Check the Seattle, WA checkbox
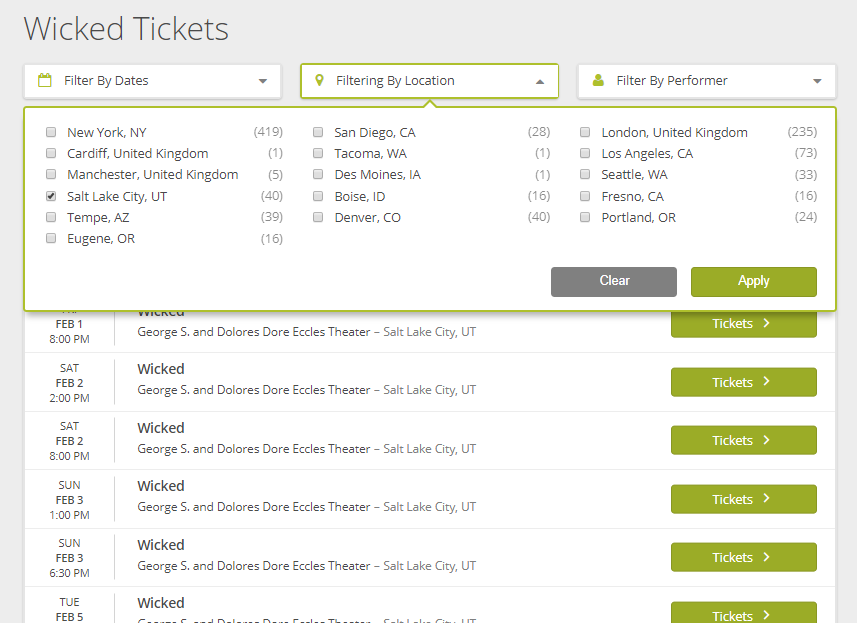Image resolution: width=857 pixels, height=623 pixels. [585, 174]
